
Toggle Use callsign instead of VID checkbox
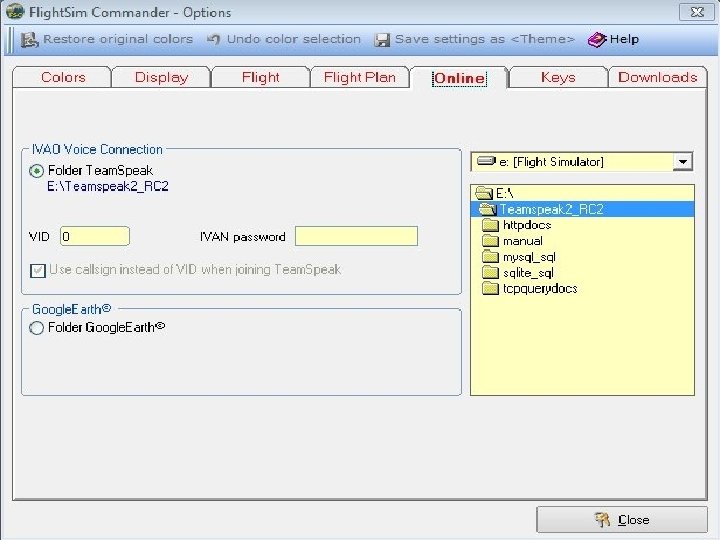click(38, 270)
